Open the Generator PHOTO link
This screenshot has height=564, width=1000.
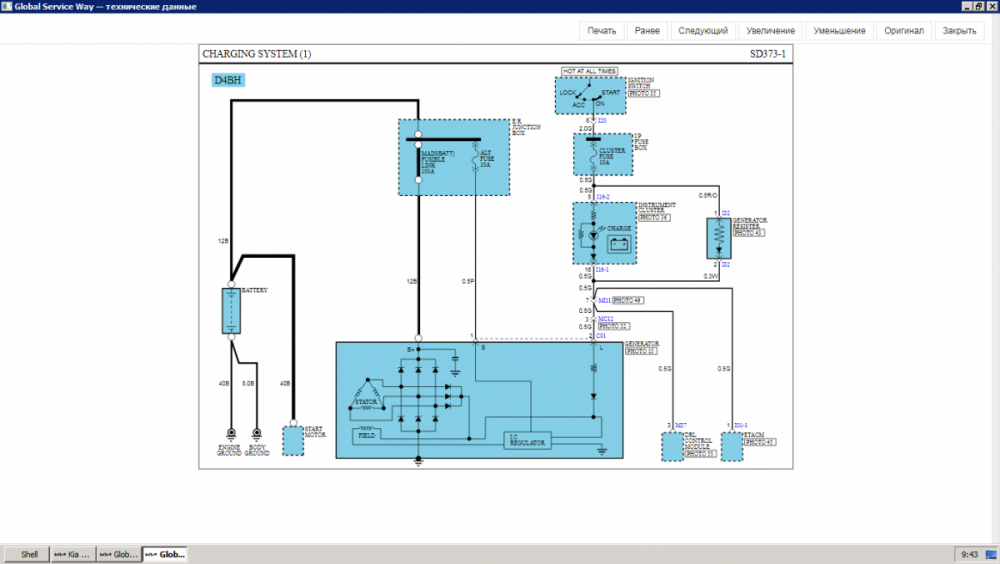(x=643, y=353)
